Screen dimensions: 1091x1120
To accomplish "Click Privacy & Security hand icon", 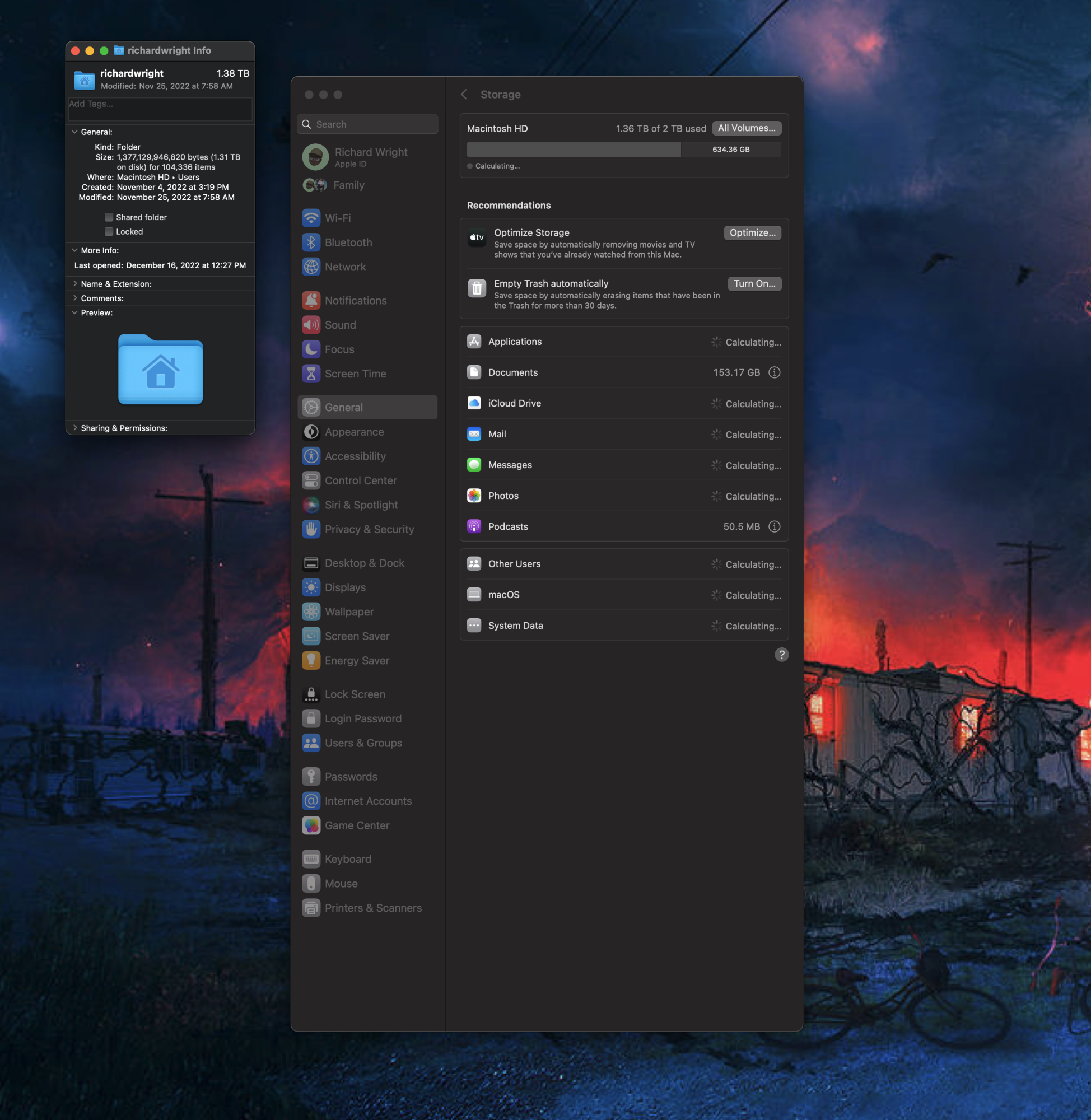I will coord(311,529).
